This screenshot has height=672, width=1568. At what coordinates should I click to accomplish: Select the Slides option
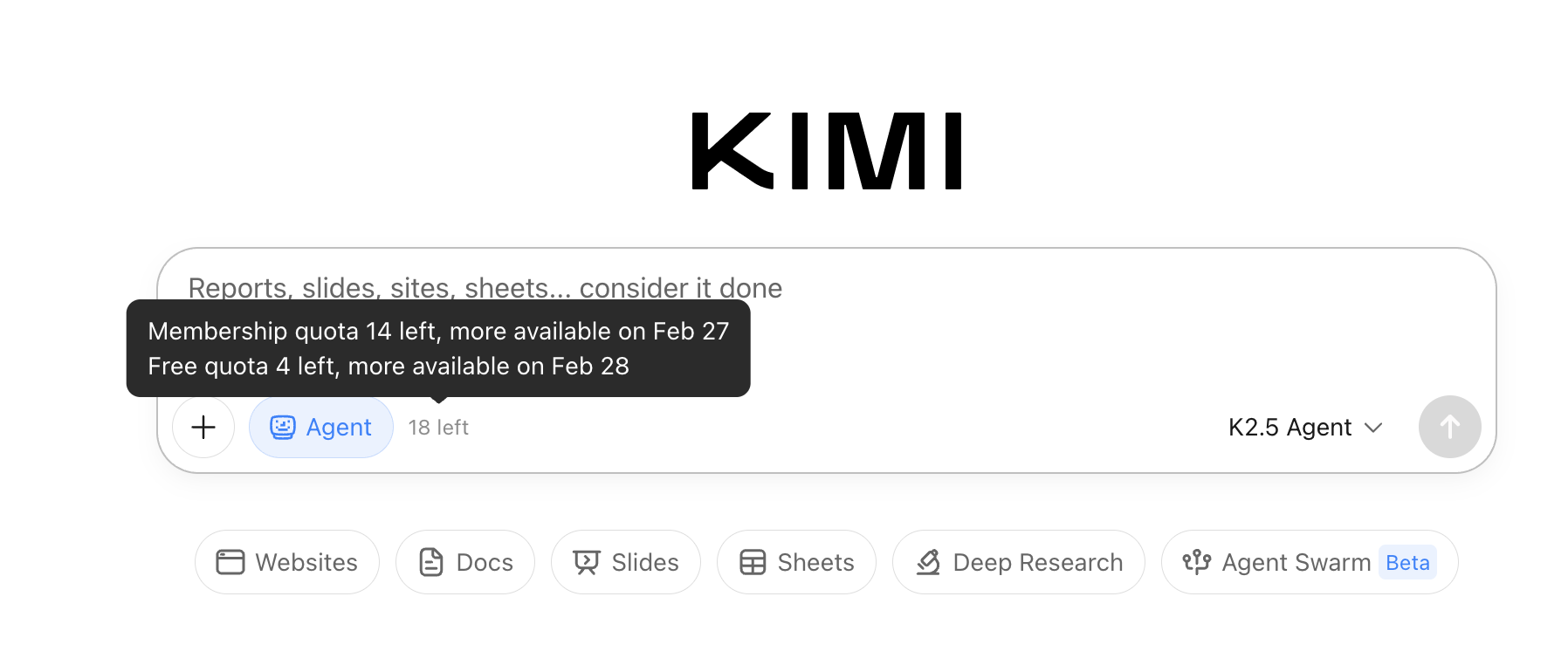[626, 562]
